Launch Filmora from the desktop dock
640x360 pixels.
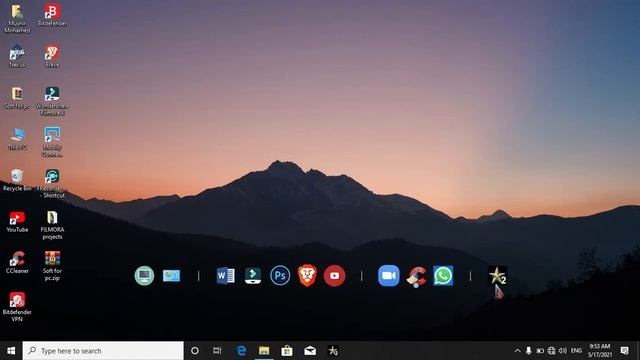click(253, 276)
